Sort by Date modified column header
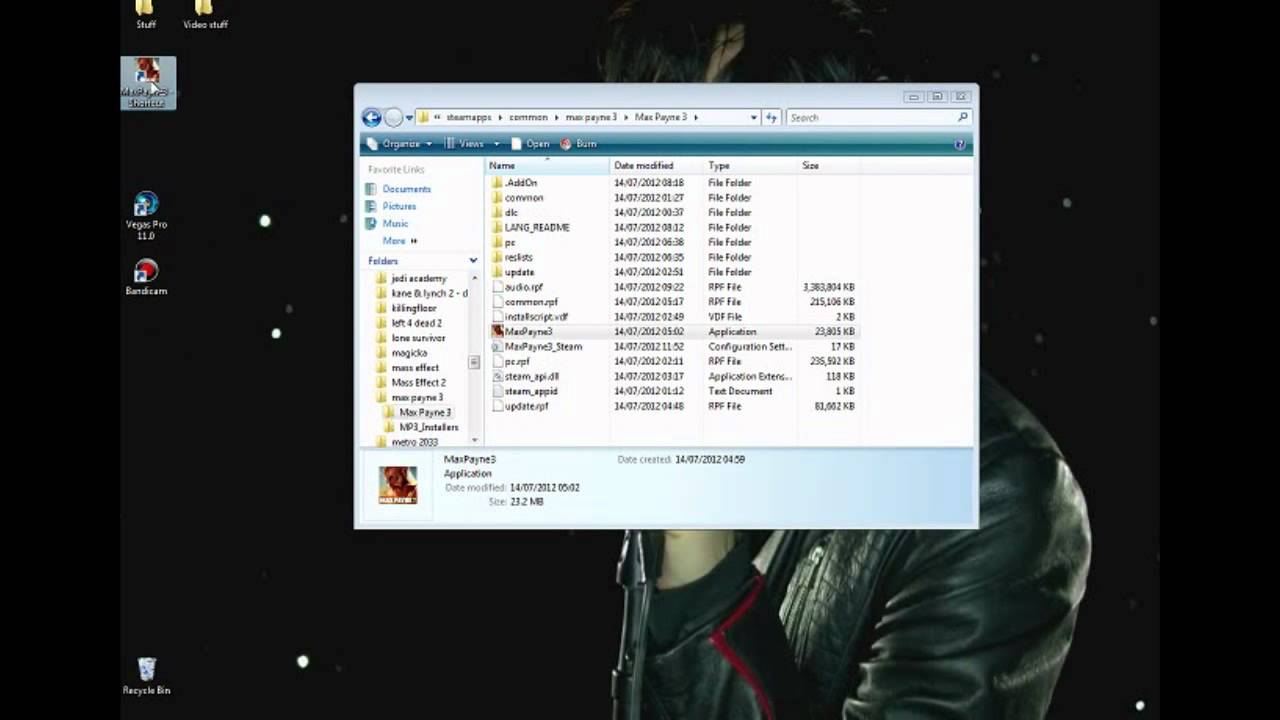Image resolution: width=1280 pixels, height=720 pixels. click(x=657, y=166)
